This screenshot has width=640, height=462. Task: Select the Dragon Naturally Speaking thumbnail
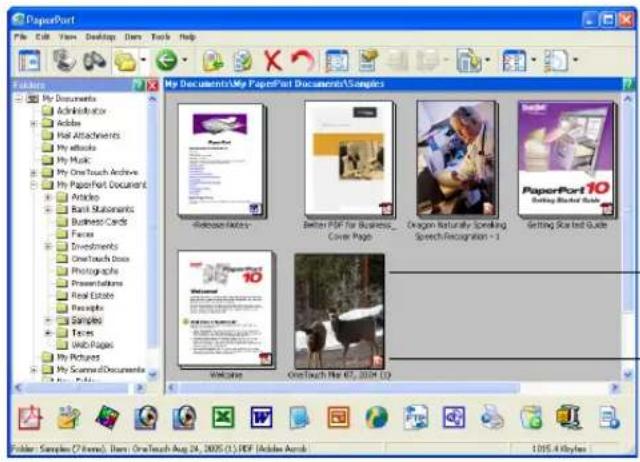coord(457,158)
